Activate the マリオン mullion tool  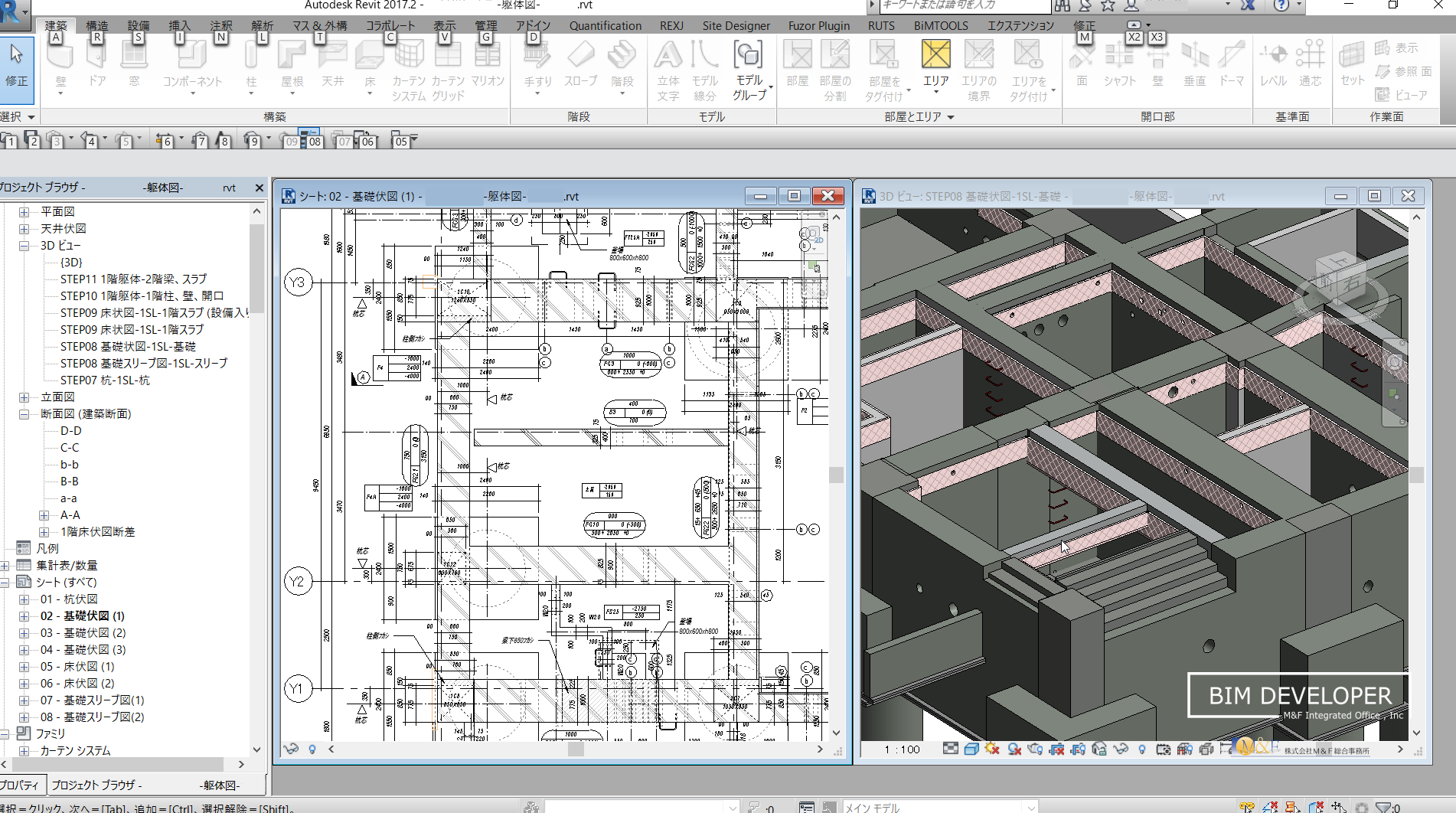[x=487, y=66]
